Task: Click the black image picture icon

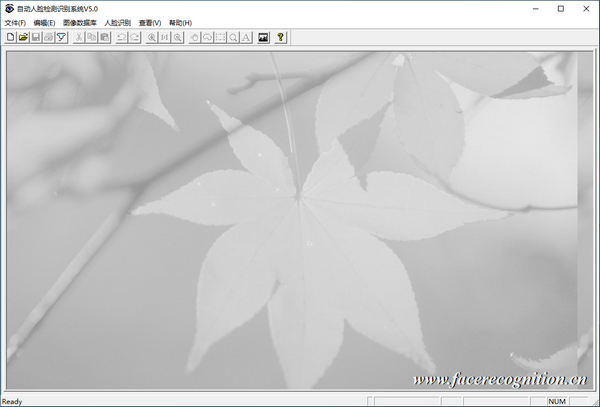Action: click(x=264, y=37)
